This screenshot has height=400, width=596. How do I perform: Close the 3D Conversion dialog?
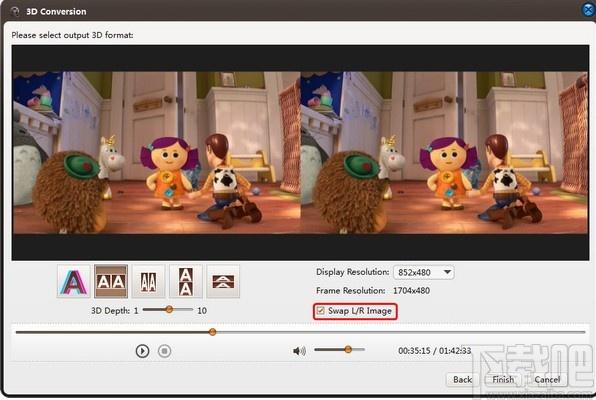point(589,10)
